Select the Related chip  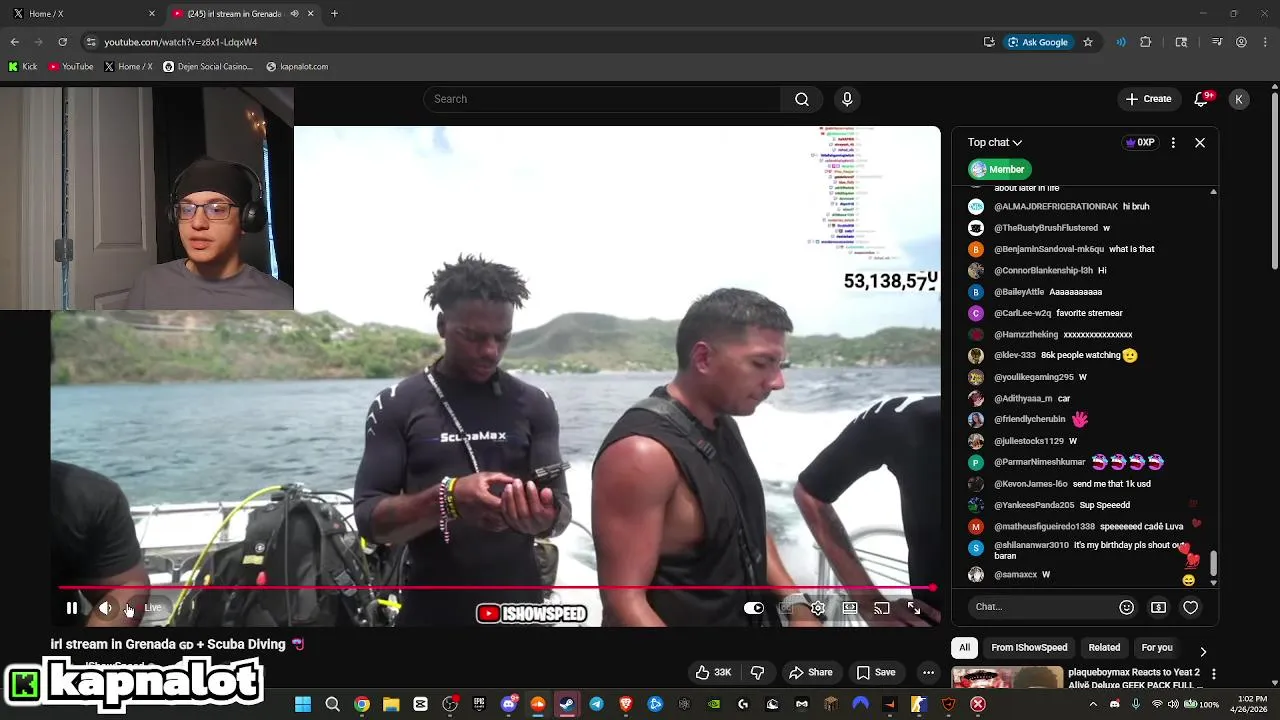pyautogui.click(x=1104, y=648)
